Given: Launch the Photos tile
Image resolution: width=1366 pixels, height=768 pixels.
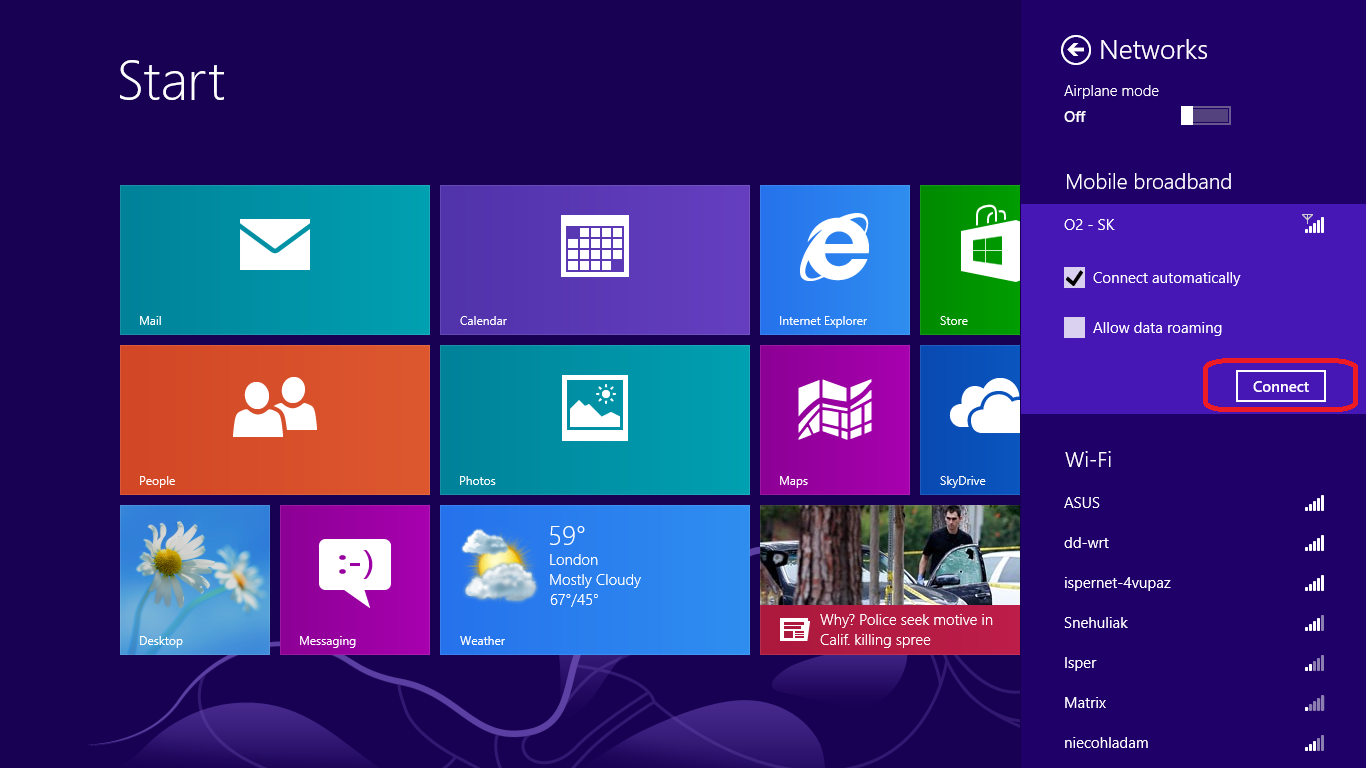Looking at the screenshot, I should pos(594,419).
